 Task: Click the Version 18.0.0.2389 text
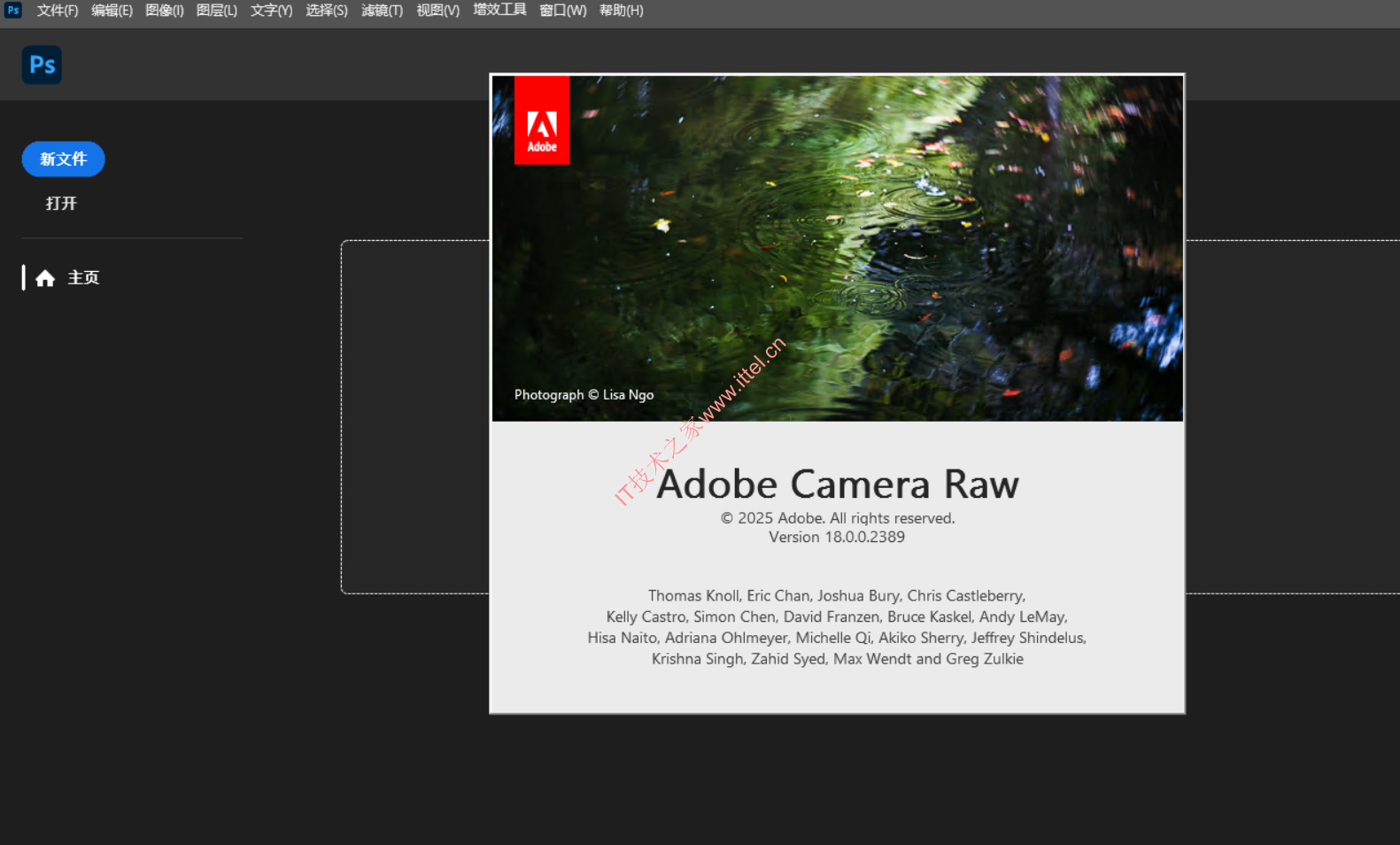(x=837, y=538)
